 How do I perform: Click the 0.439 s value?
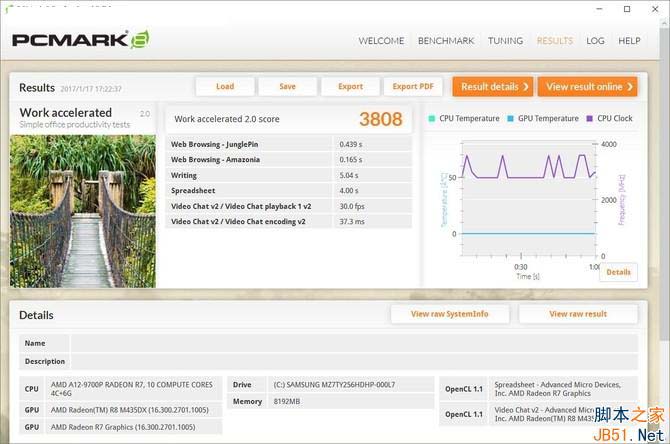coord(351,144)
